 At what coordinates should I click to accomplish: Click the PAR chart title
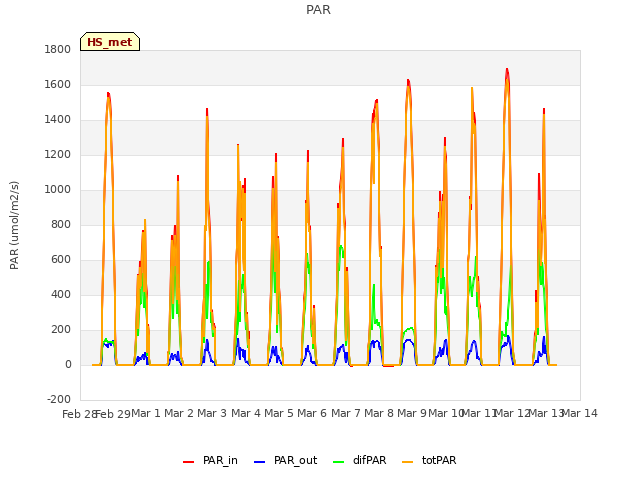318,10
